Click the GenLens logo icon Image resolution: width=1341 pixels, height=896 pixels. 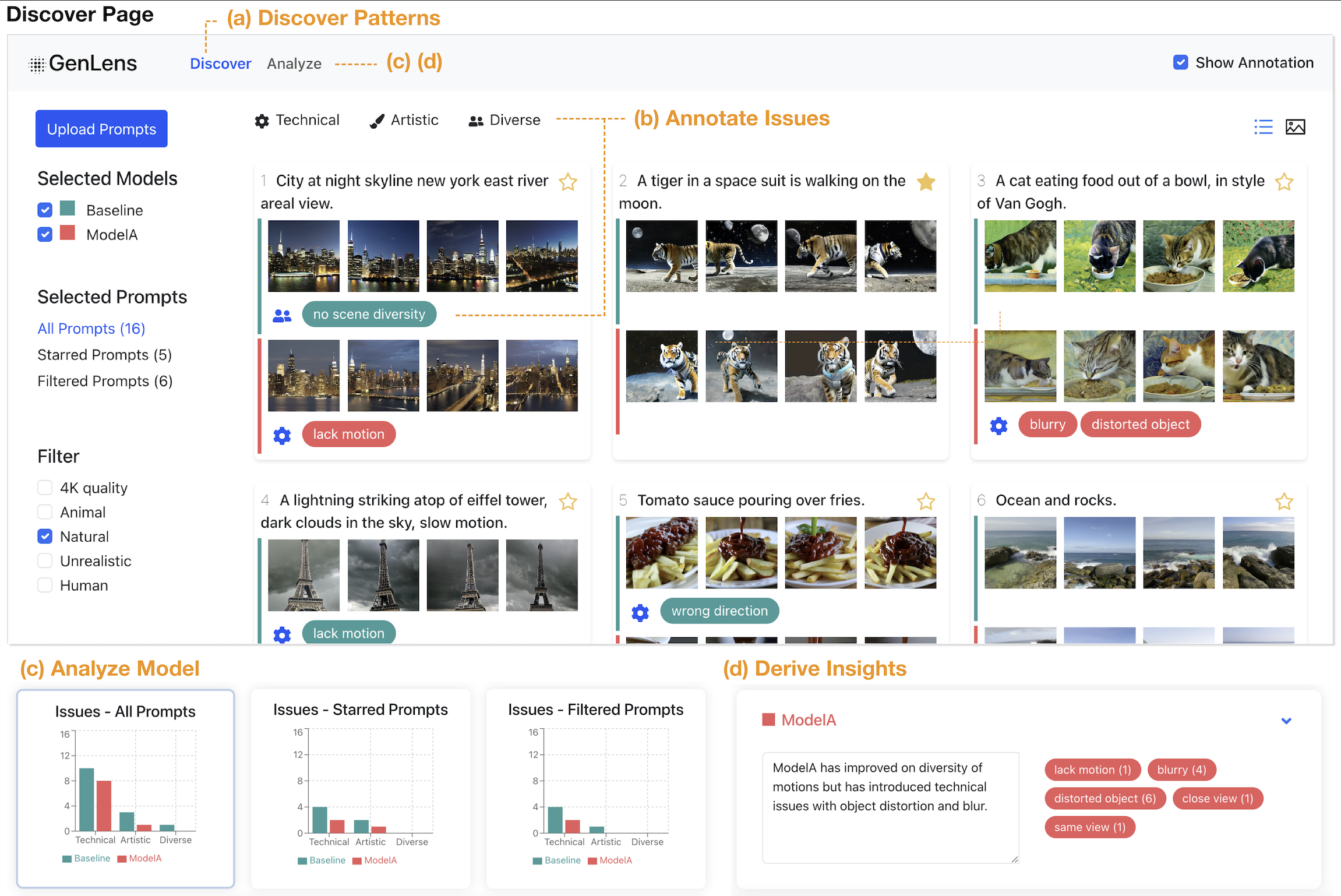(x=37, y=64)
